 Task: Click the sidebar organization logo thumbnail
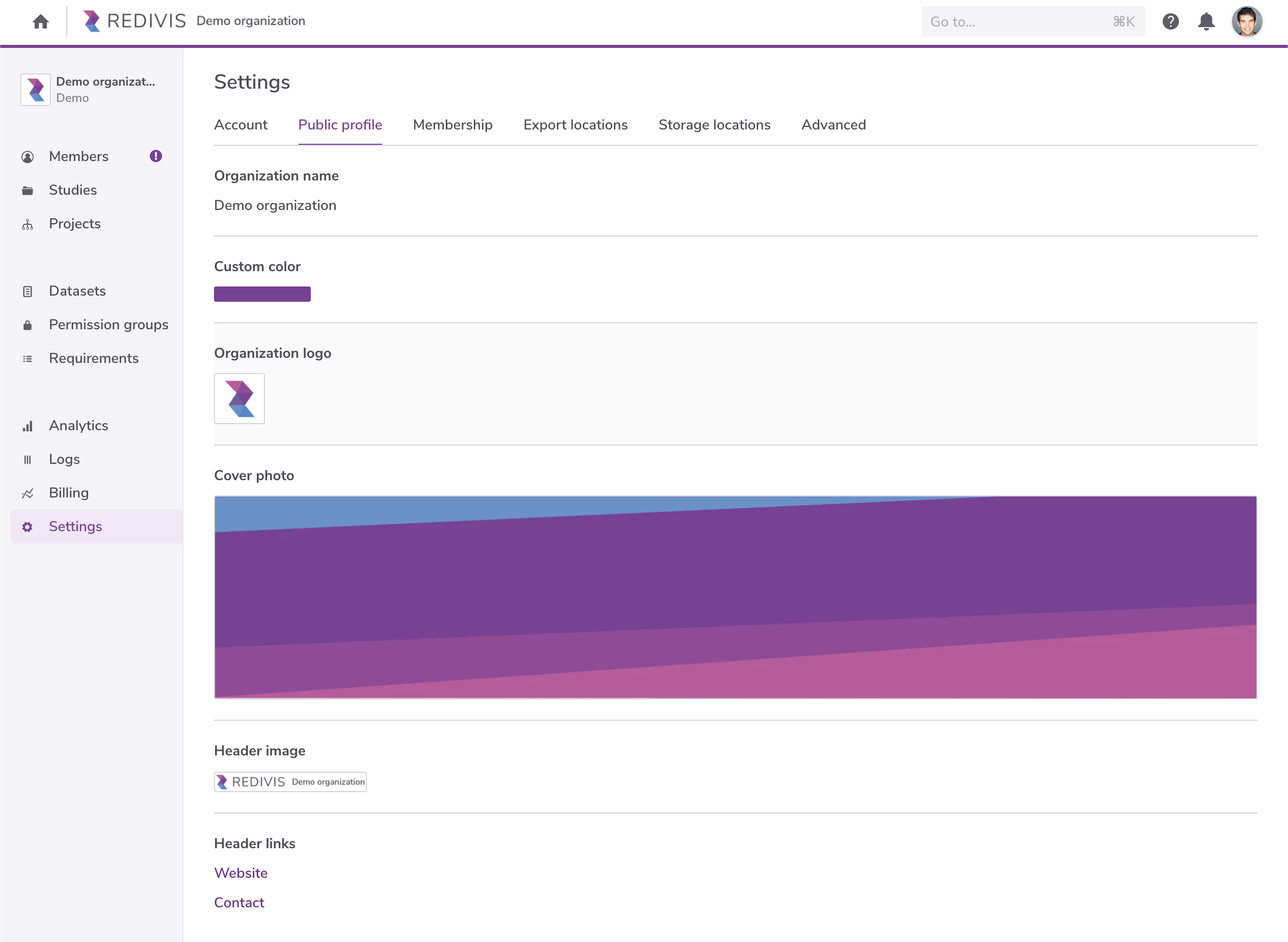point(36,90)
